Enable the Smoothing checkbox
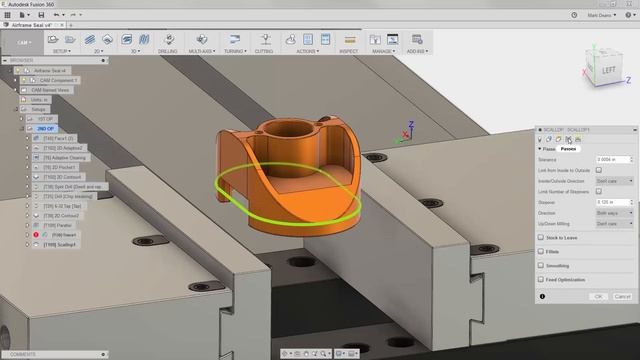The height and width of the screenshot is (360, 640). (541, 266)
